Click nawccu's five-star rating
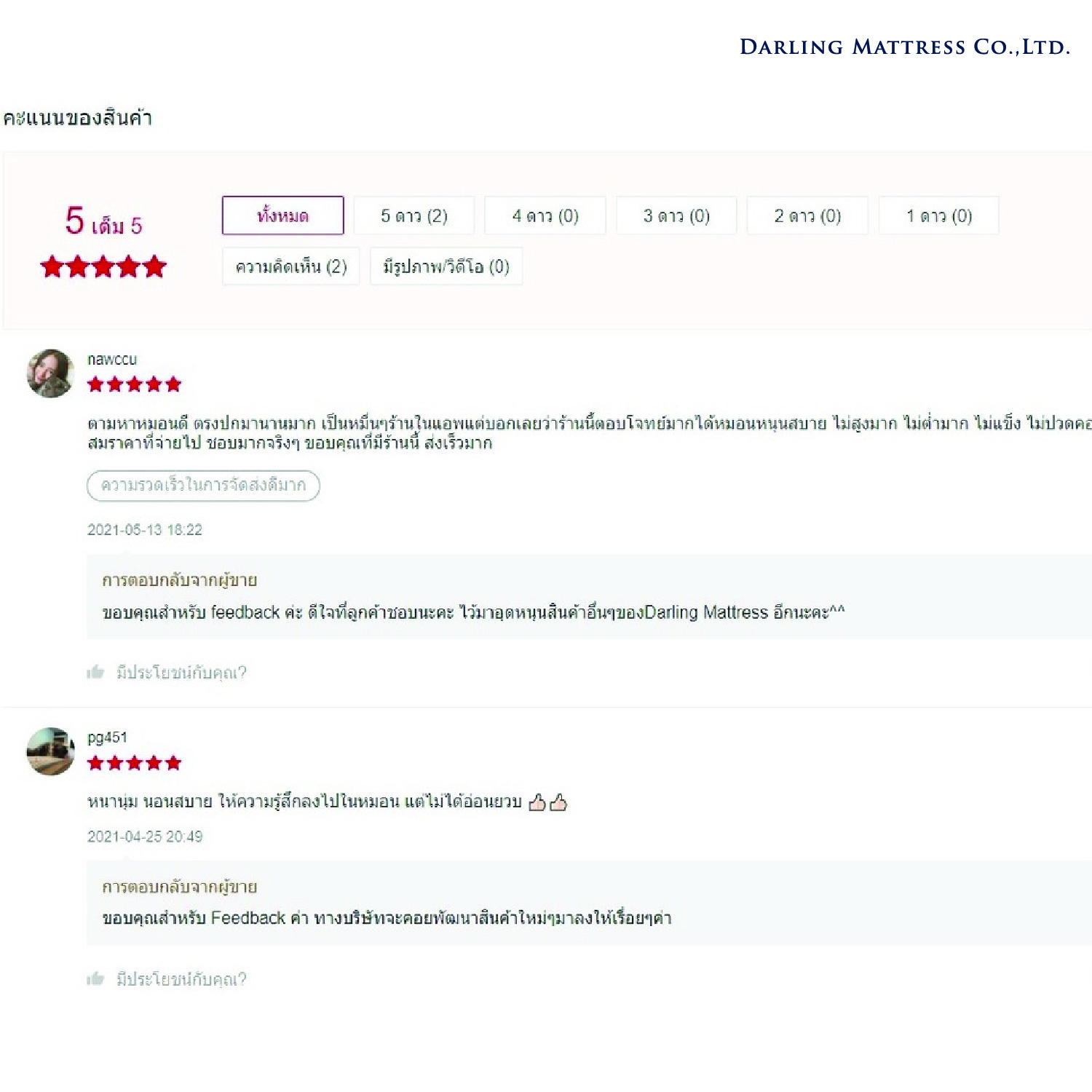The height and width of the screenshot is (1092, 1092). (134, 384)
